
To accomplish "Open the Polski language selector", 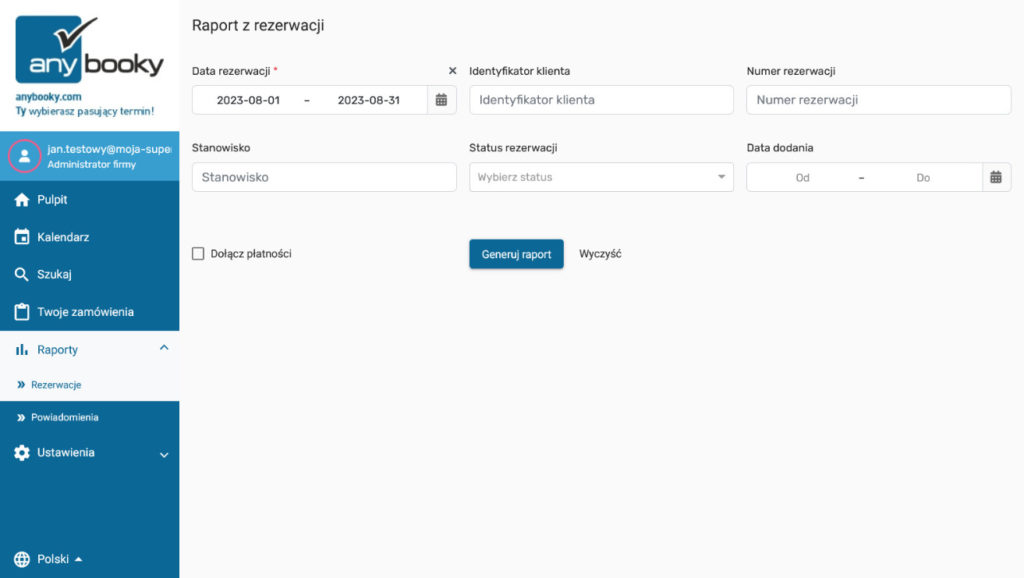I will pyautogui.click(x=59, y=559).
